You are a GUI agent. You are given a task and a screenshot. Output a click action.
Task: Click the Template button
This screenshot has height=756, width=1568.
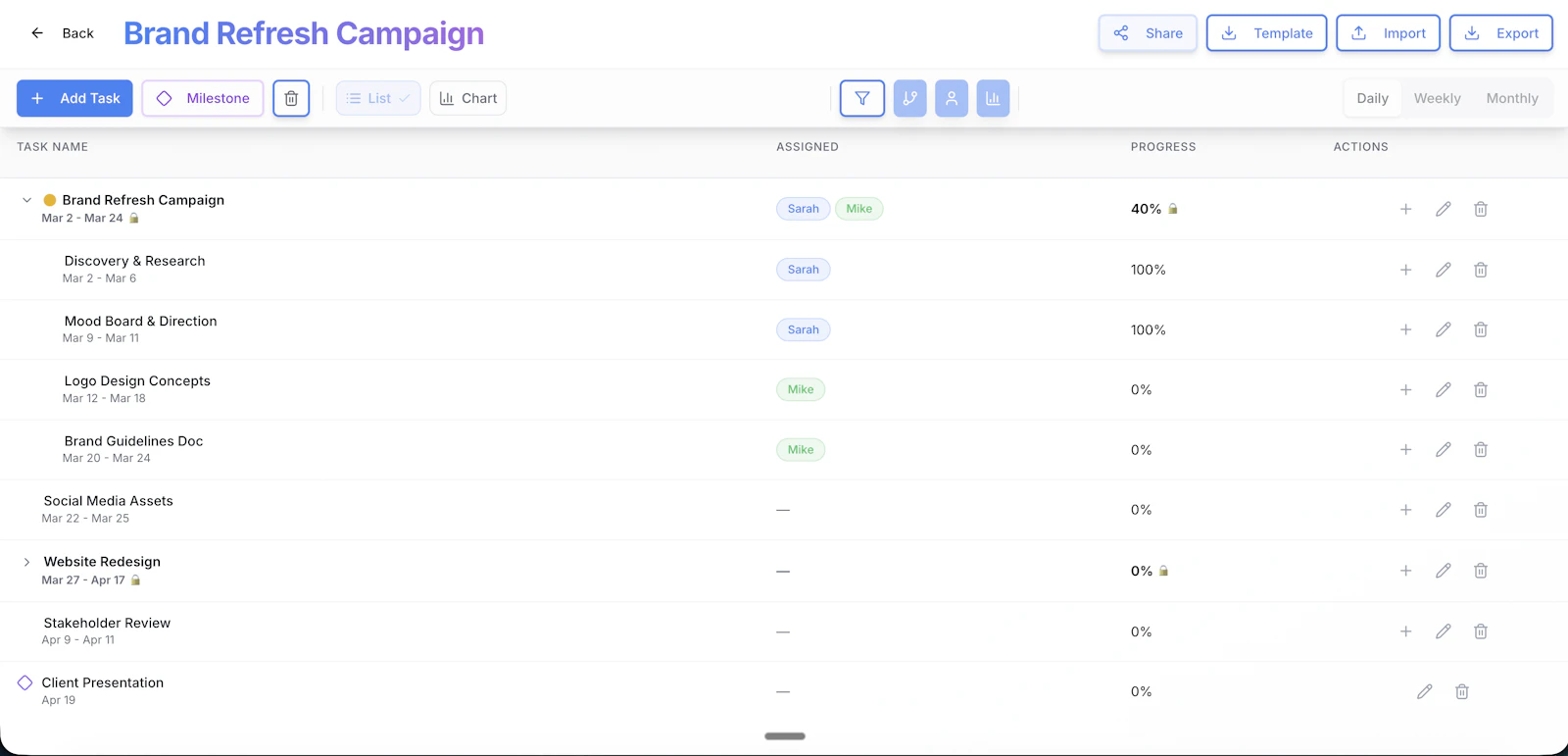(1267, 33)
